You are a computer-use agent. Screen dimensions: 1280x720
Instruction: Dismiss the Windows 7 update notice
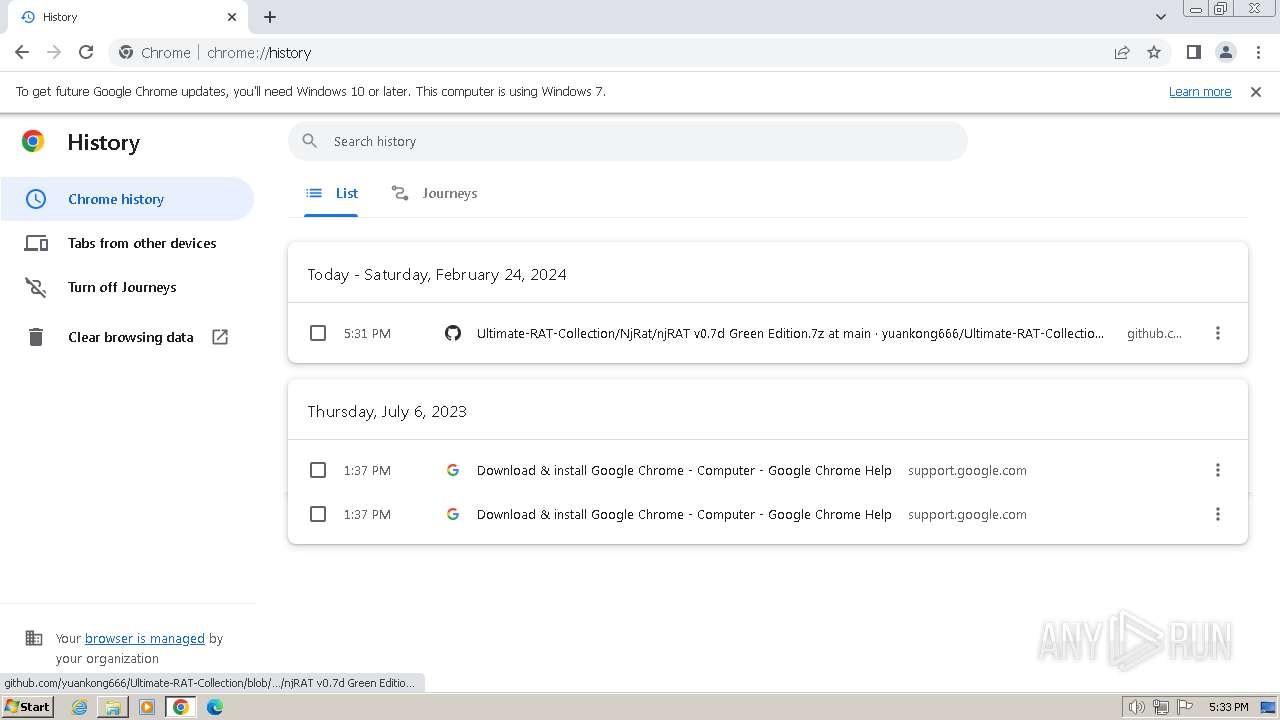(1256, 92)
